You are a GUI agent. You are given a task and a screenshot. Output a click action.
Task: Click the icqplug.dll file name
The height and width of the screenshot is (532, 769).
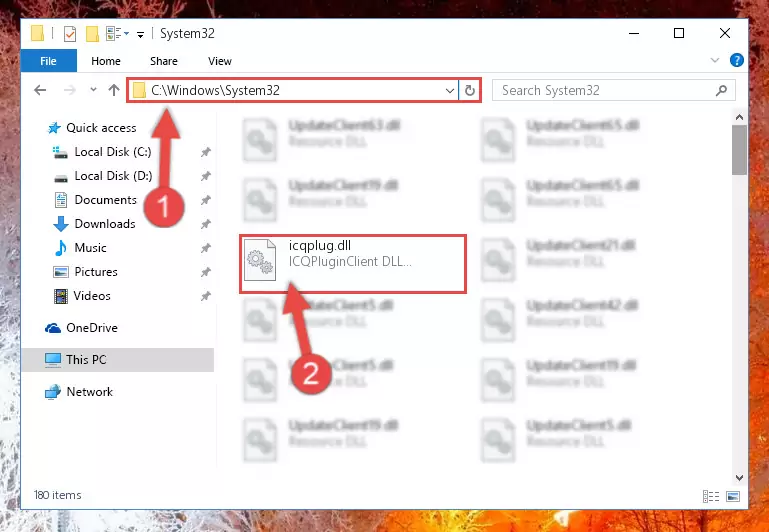320,246
